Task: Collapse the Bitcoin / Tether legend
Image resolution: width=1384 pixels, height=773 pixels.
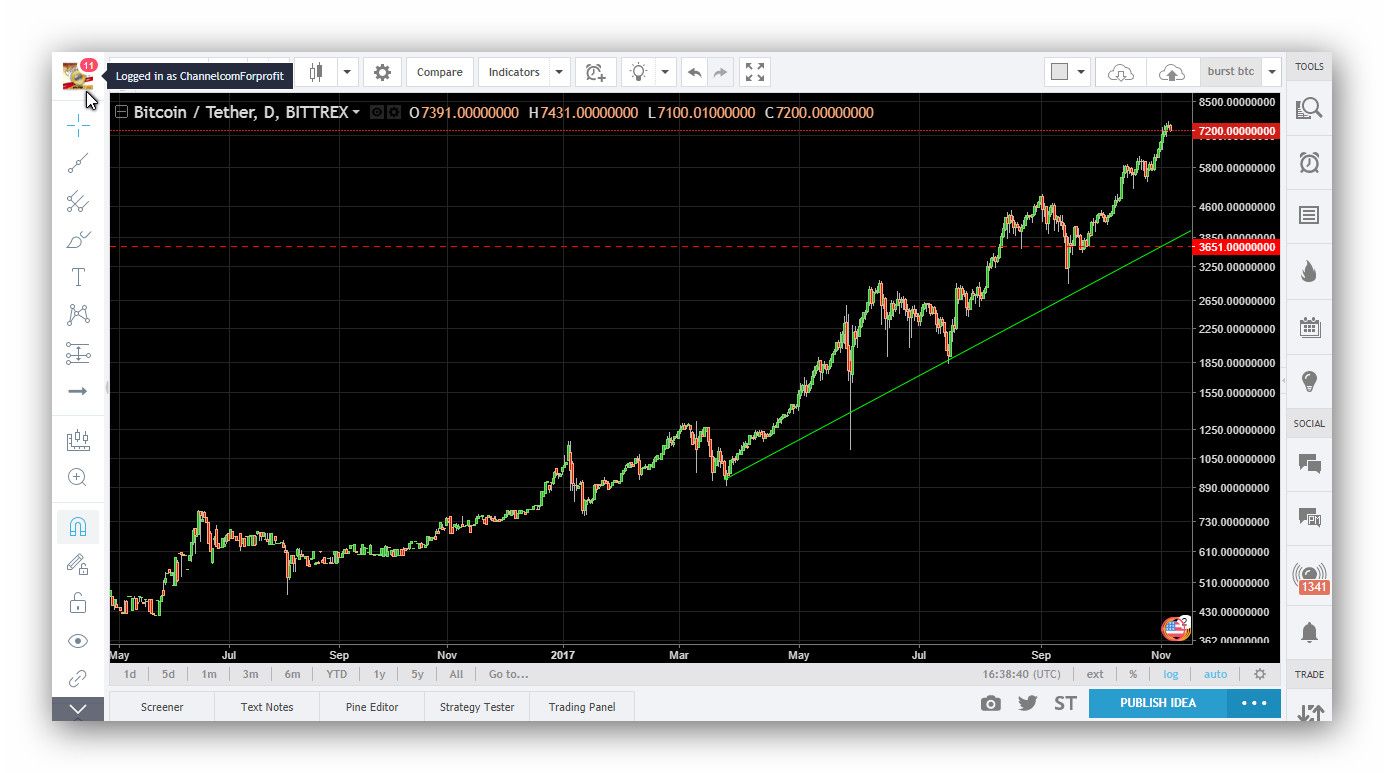Action: click(x=122, y=113)
